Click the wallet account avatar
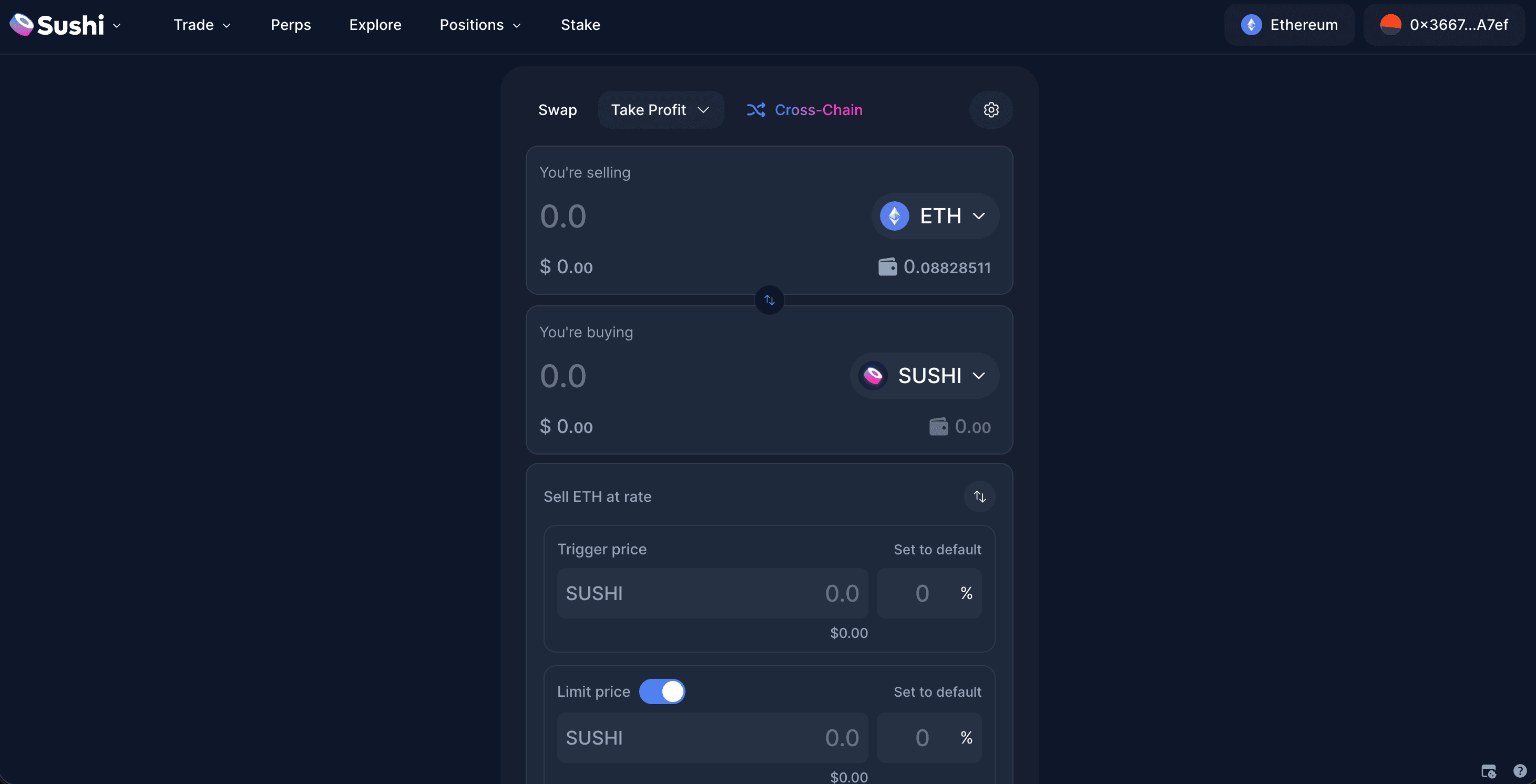Image resolution: width=1536 pixels, height=784 pixels. coord(1390,25)
